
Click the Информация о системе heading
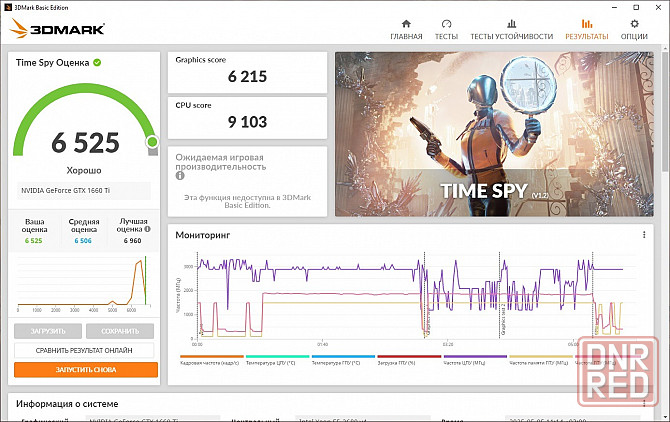point(67,404)
